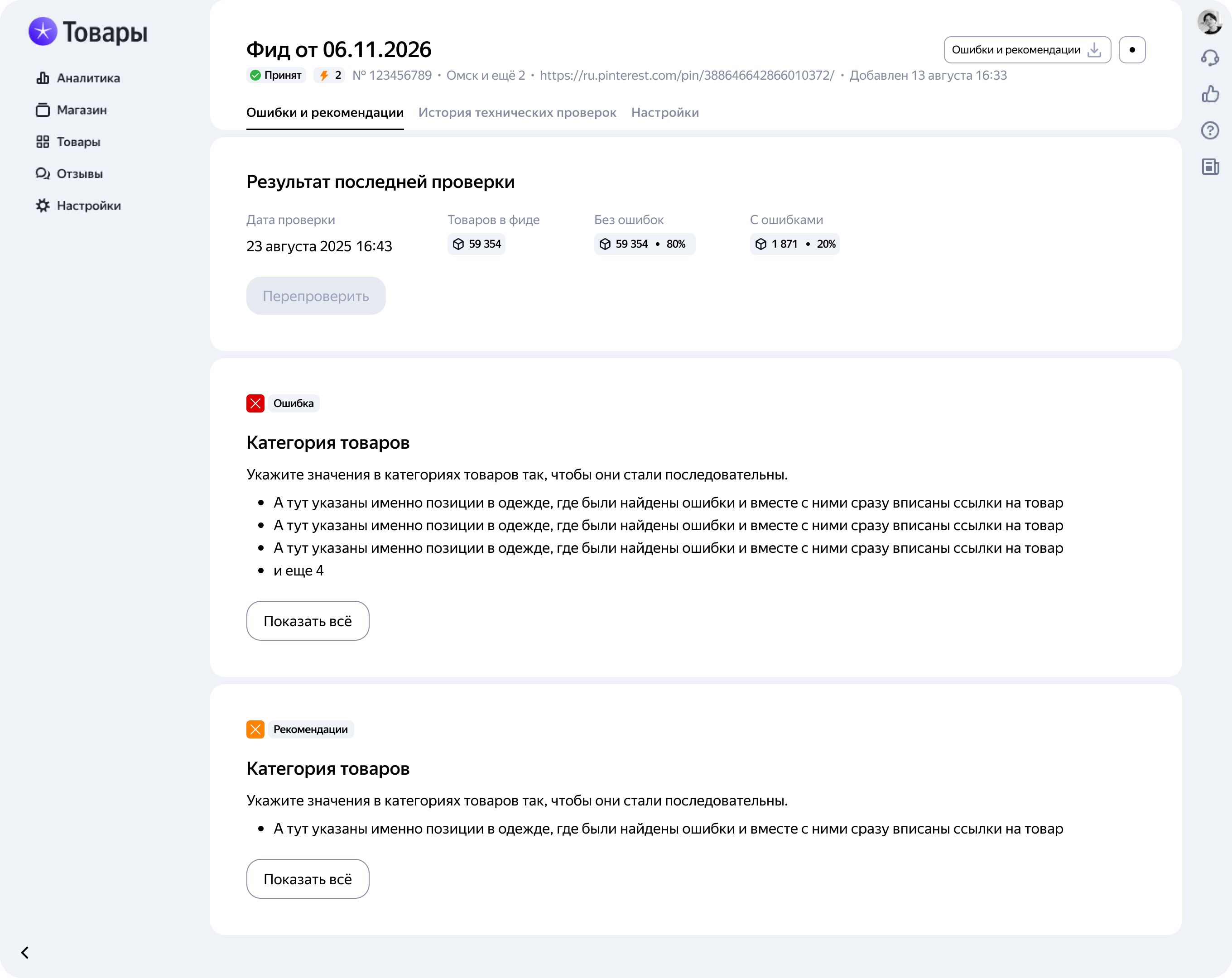Viewport: 1232px width, 978px height.
Task: Click Товаров в фиде 59 354 badge
Action: pyautogui.click(x=476, y=244)
